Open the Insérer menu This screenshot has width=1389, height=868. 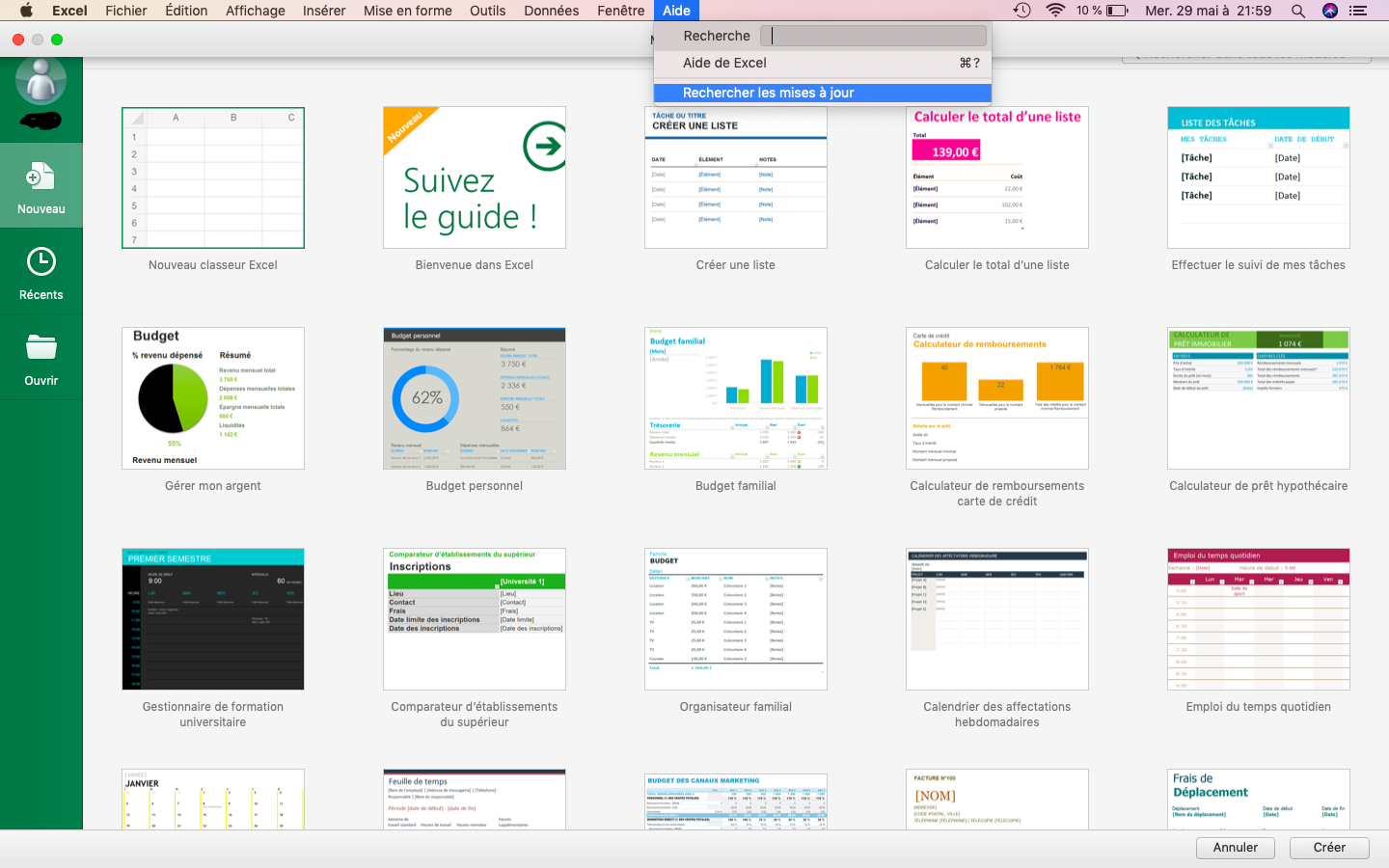(324, 11)
